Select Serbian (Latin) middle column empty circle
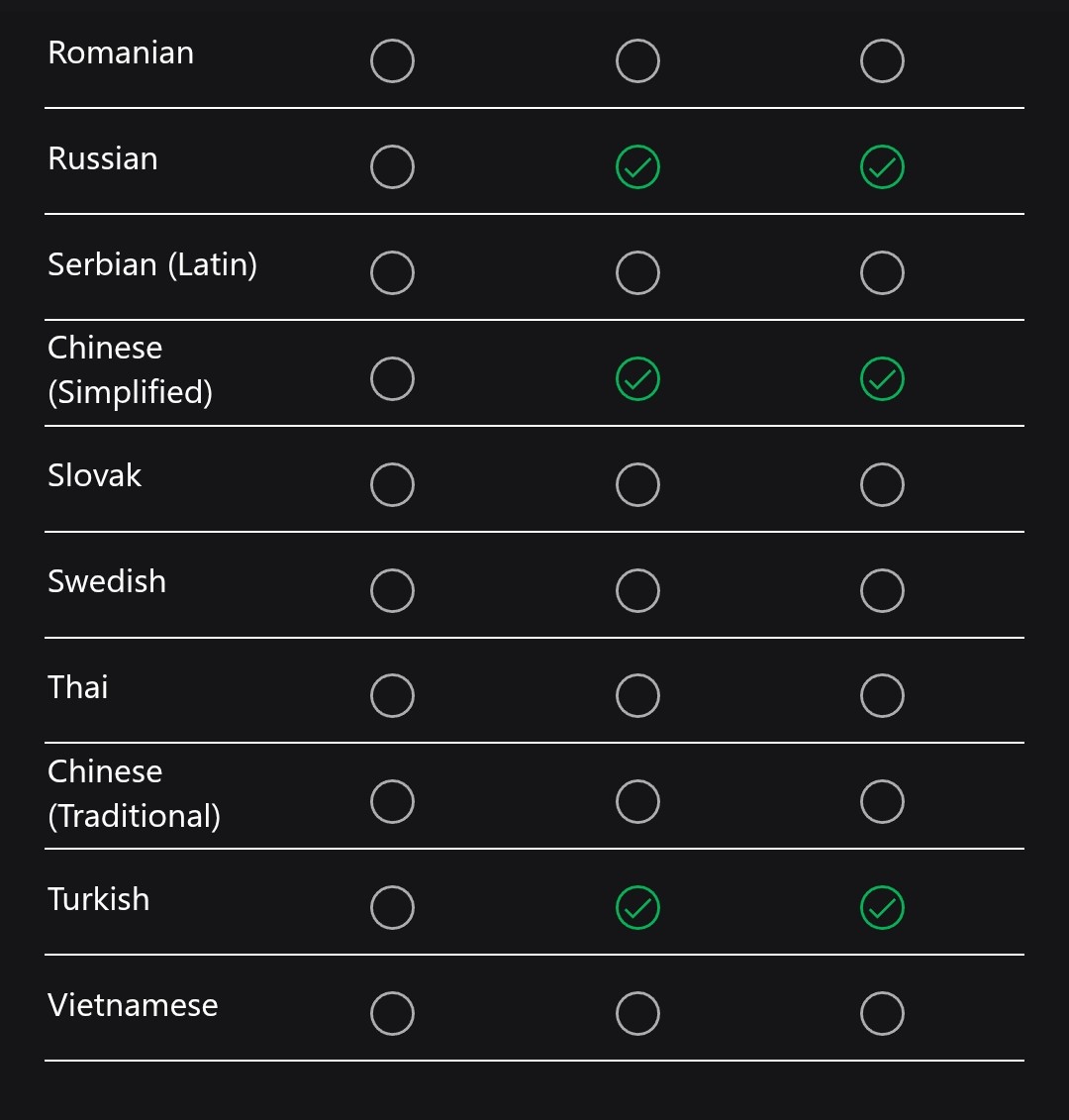The width and height of the screenshot is (1069, 1120). click(637, 272)
